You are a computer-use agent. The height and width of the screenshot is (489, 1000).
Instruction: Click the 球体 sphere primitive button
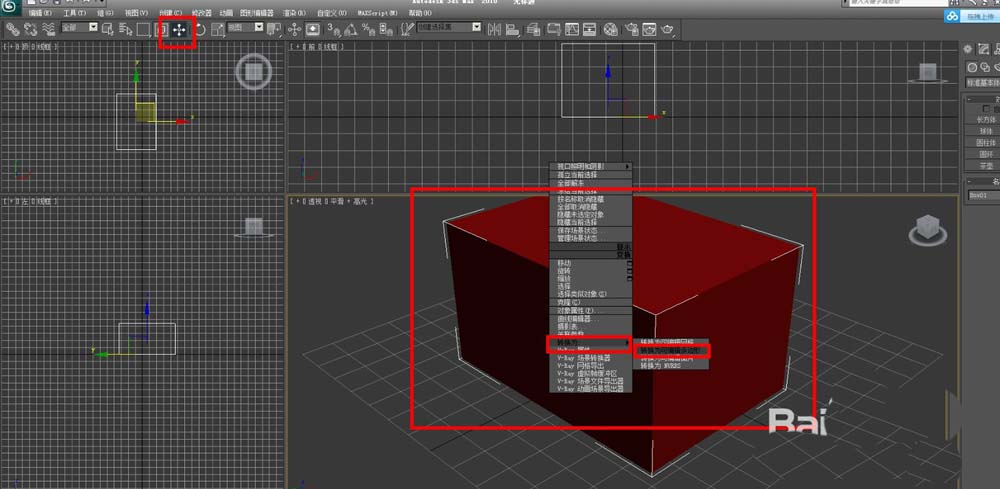pyautogui.click(x=984, y=130)
